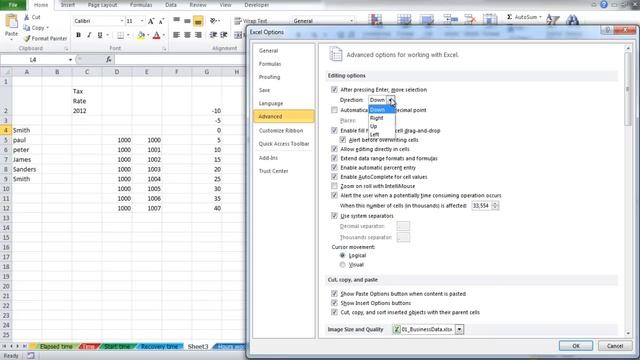This screenshot has height=360, width=640.
Task: Click the Borders icon
Action: click(x=120, y=36)
